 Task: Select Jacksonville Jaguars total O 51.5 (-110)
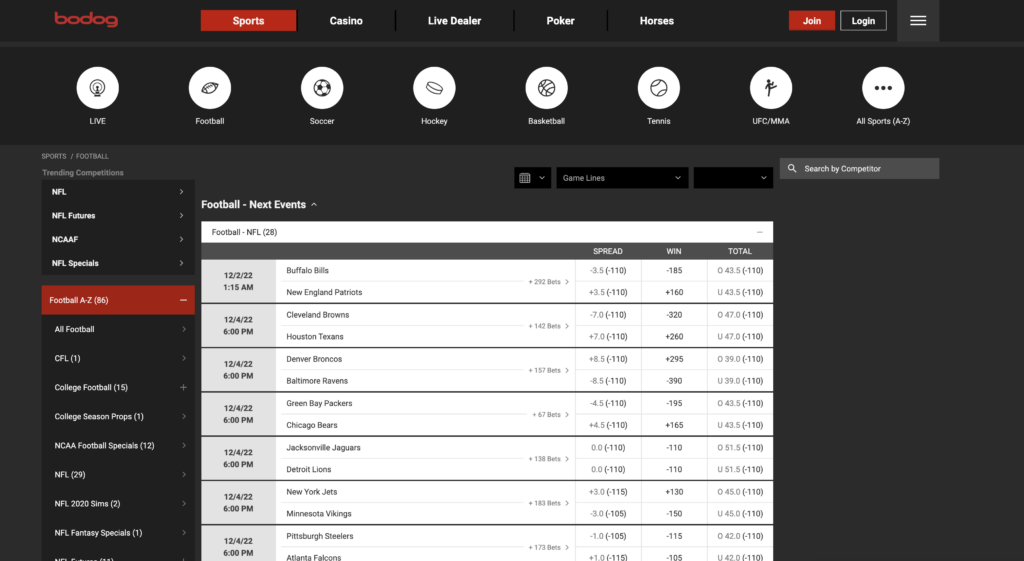click(740, 447)
